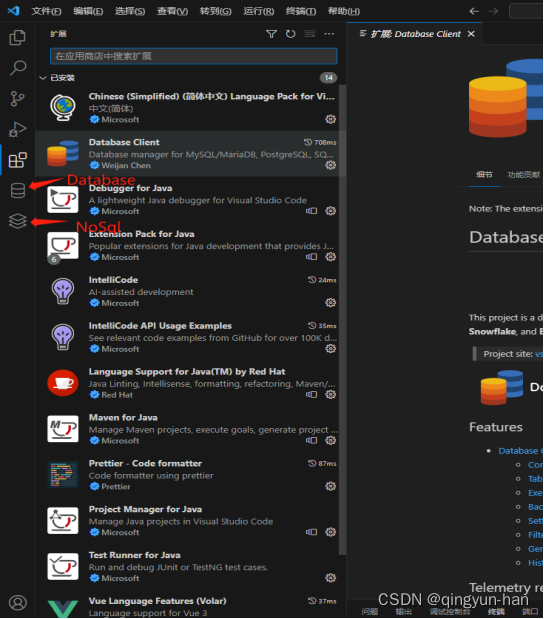Select the IntelliCode extension entry
This screenshot has width=544, height=619.
pos(190,291)
